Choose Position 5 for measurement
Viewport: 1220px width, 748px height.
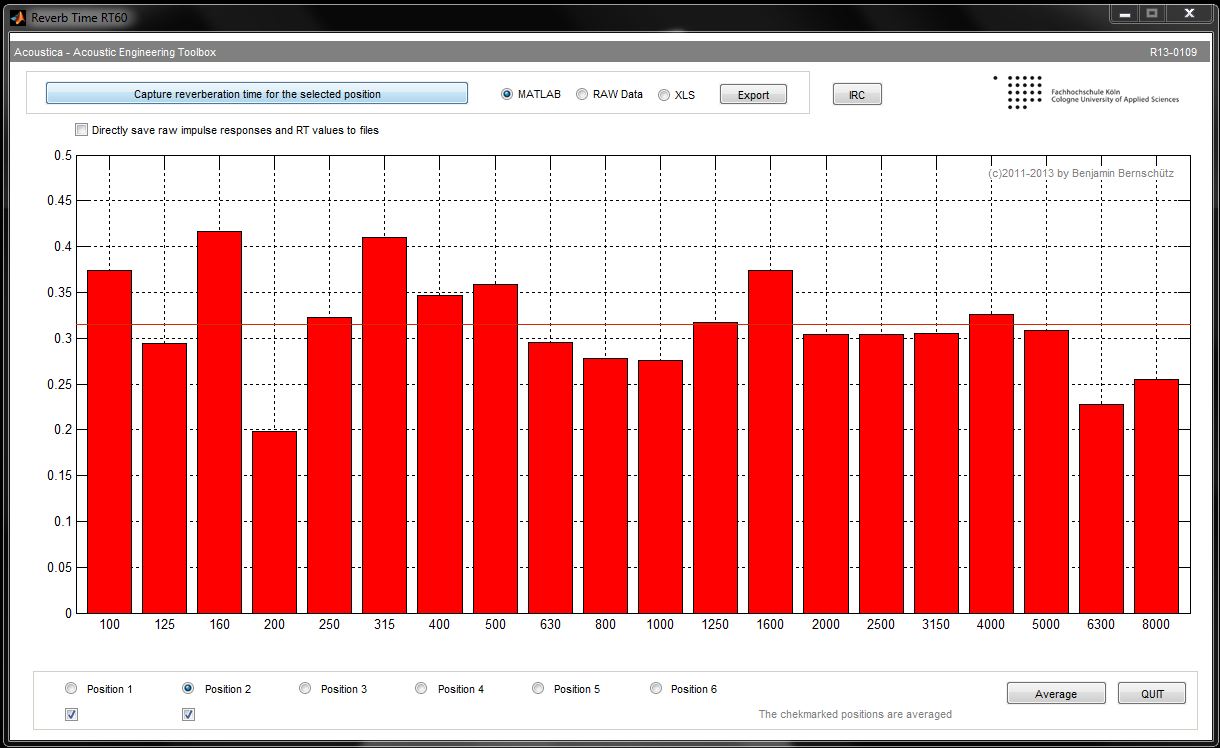[538, 688]
